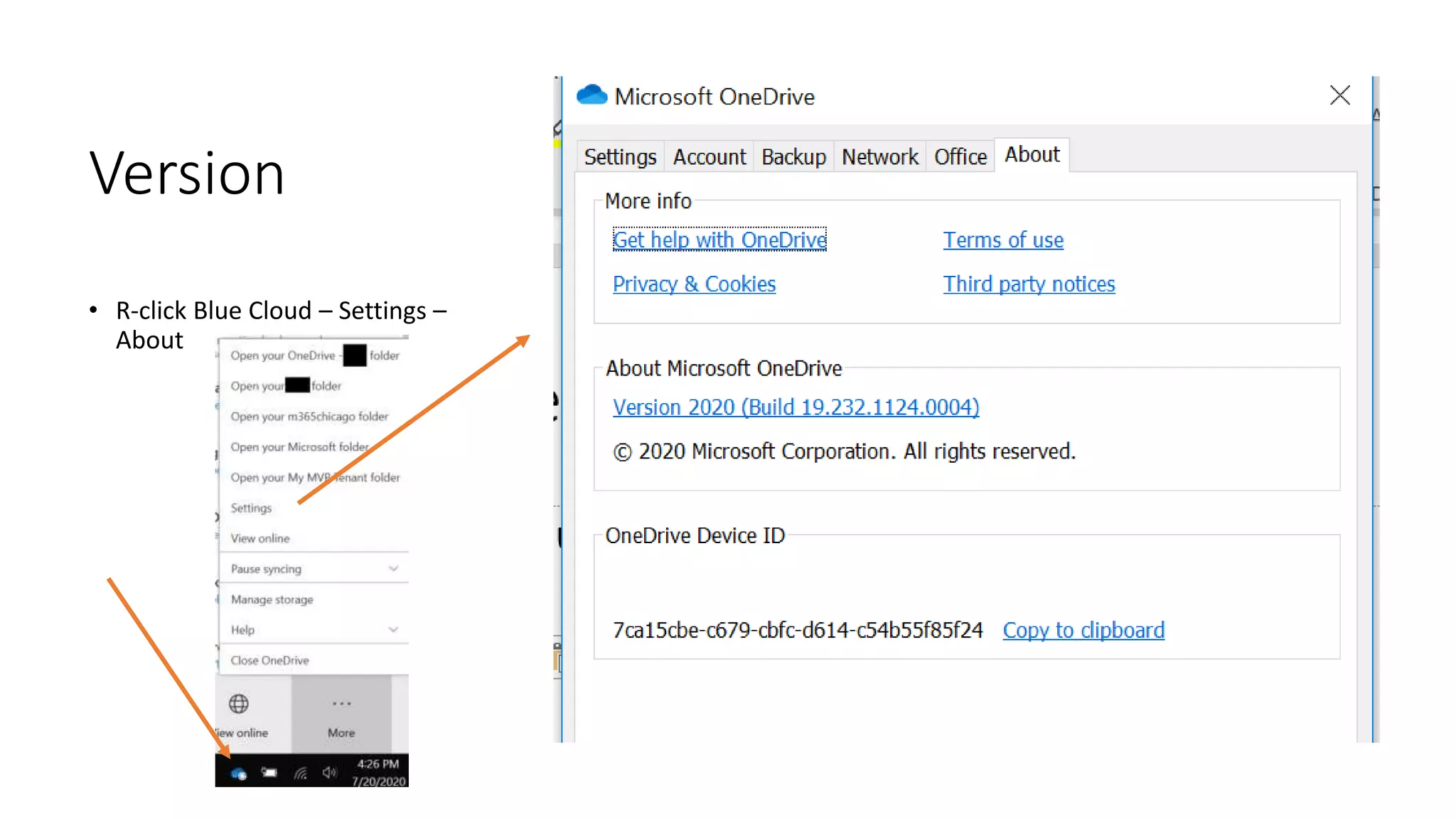
Task: Click the speaker volume tray icon
Action: (x=329, y=772)
